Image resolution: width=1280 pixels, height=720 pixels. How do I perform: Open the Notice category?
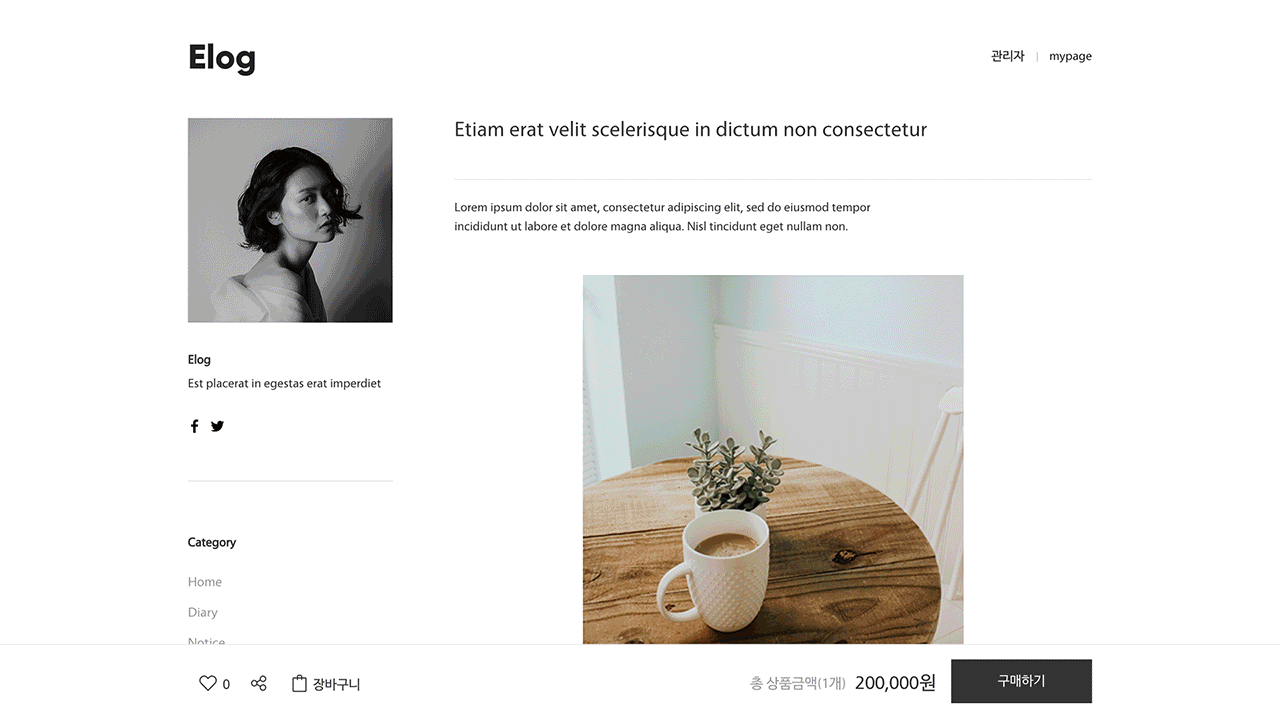click(206, 640)
